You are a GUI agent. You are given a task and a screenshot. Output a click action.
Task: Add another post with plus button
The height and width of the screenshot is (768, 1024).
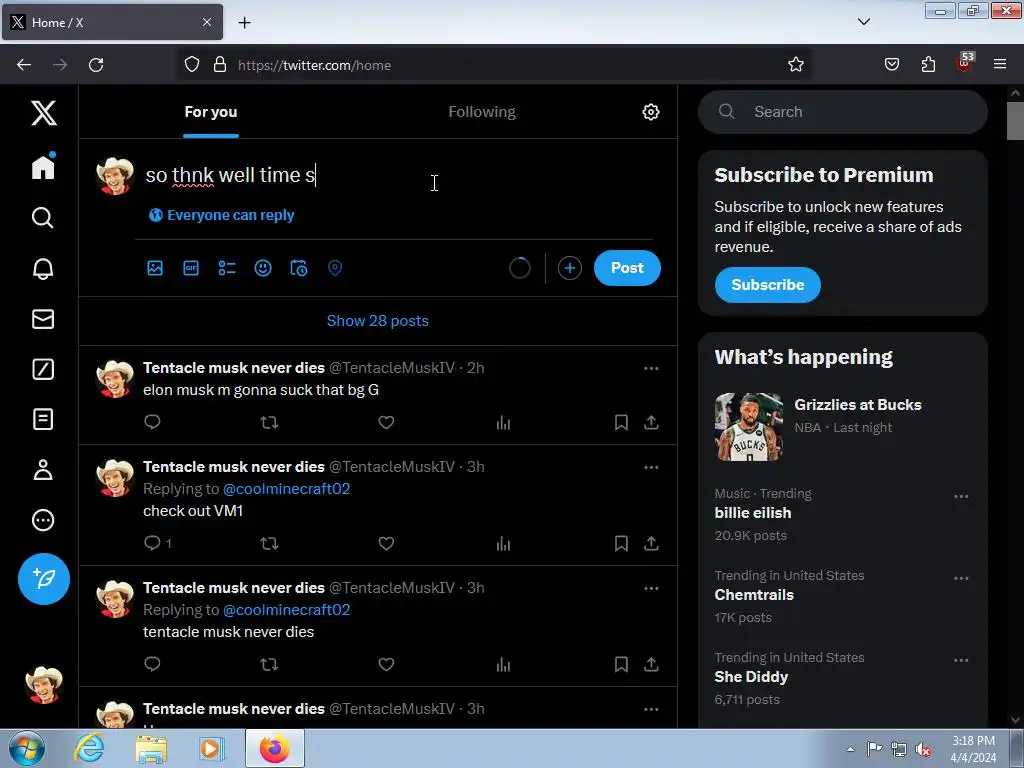coord(569,268)
